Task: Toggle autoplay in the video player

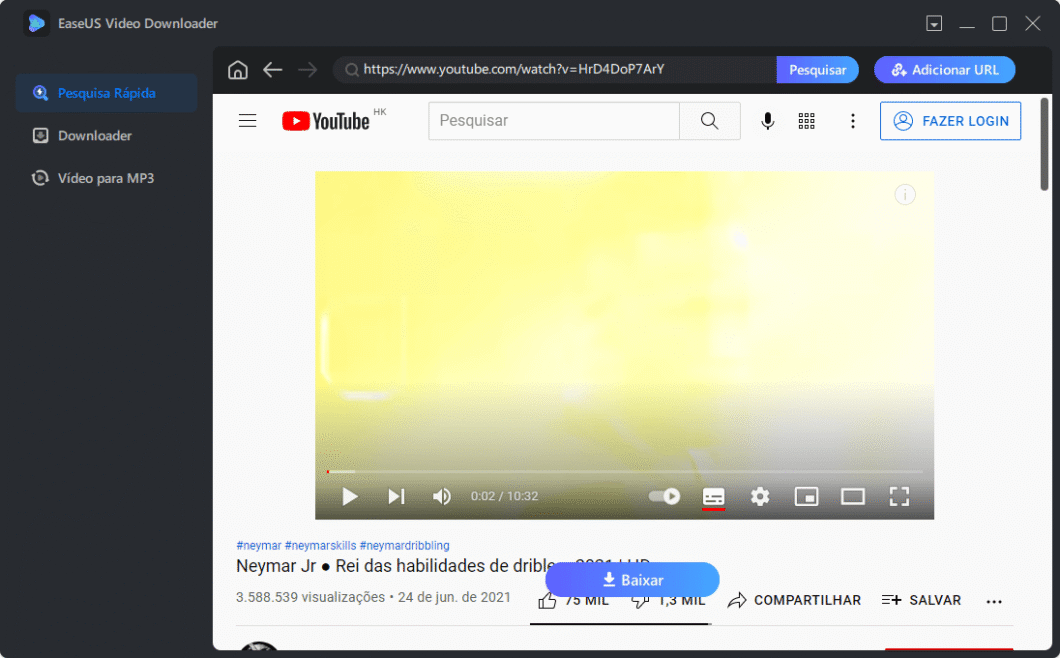Action: 664,495
